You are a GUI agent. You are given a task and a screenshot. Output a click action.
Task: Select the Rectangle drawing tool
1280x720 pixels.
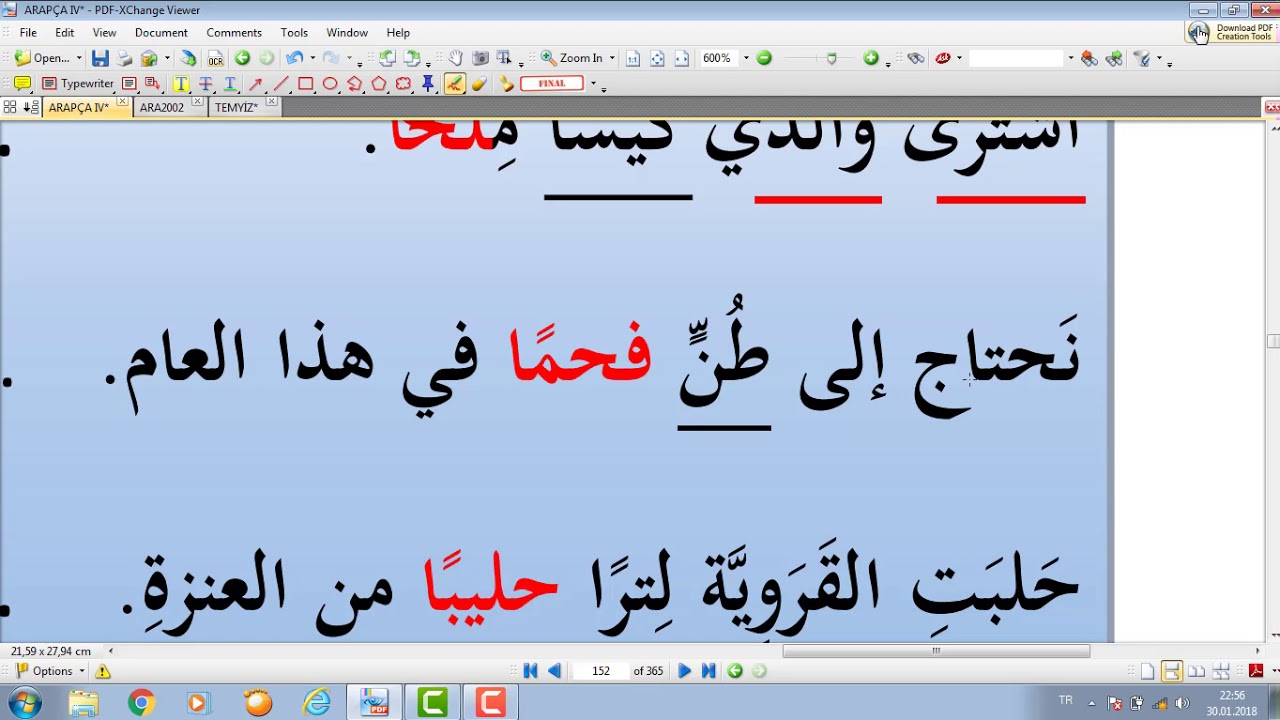[306, 84]
